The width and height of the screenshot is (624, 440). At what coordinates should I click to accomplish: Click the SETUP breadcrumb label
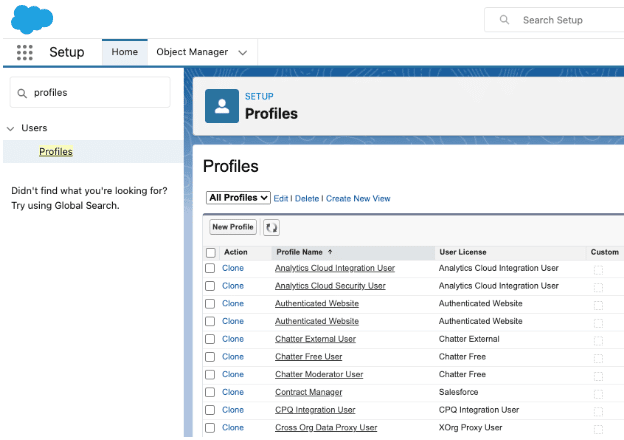[x=259, y=97]
